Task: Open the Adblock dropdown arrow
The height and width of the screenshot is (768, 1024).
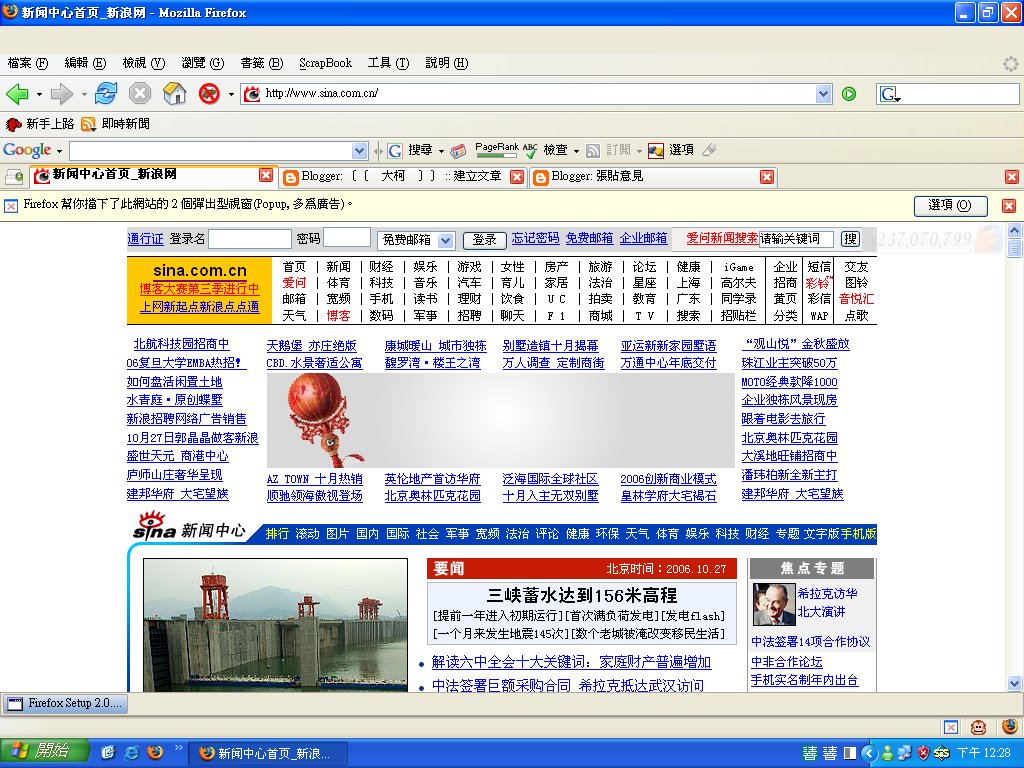Action: (x=231, y=95)
